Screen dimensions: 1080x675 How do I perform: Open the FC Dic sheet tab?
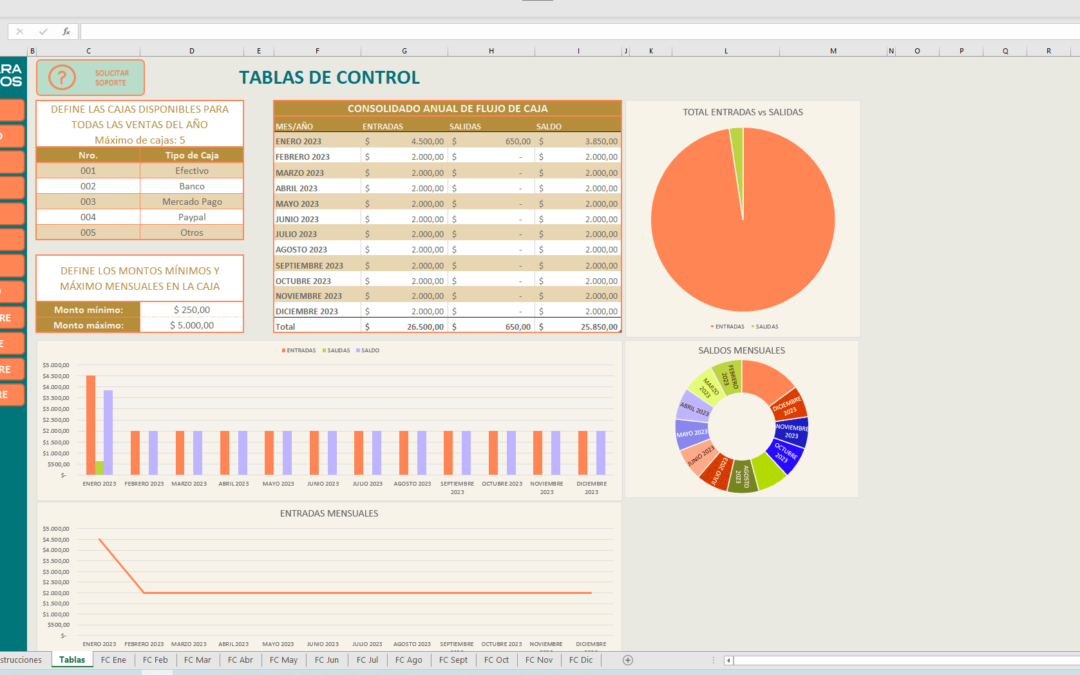(x=581, y=660)
